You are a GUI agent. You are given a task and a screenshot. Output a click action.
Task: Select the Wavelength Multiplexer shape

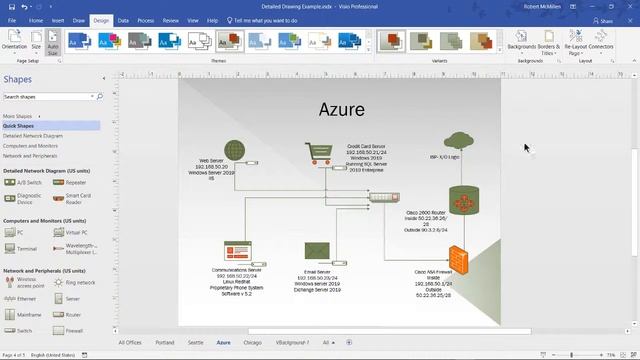click(x=75, y=249)
